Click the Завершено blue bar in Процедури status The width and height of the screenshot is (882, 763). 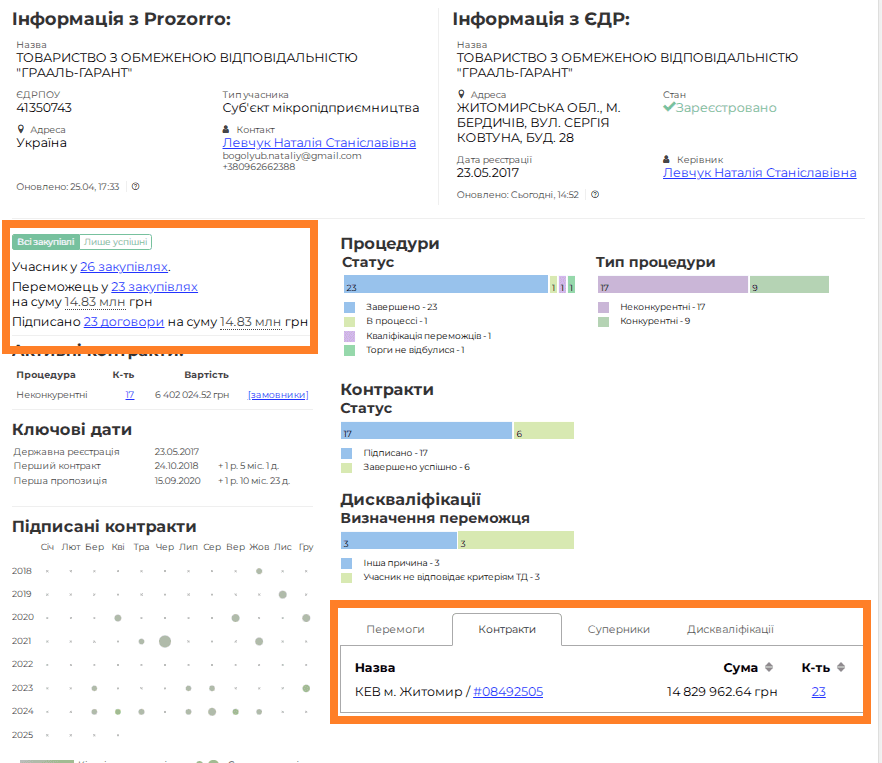click(444, 284)
